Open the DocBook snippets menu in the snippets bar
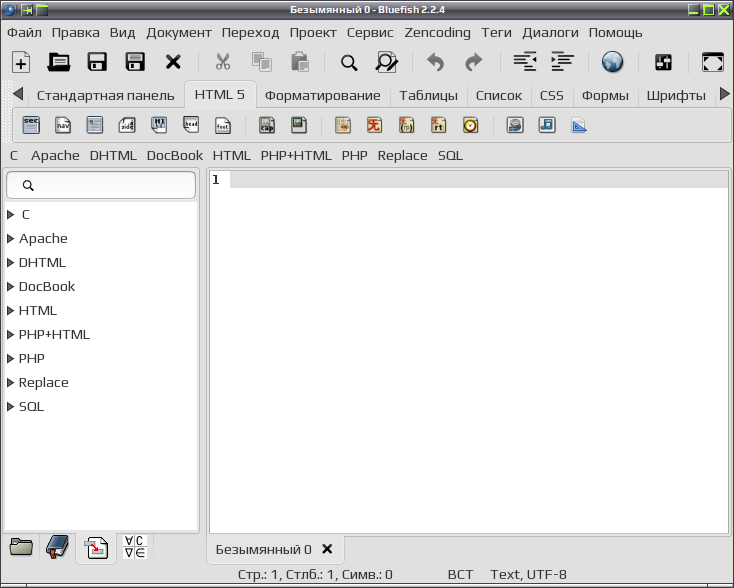 point(175,155)
